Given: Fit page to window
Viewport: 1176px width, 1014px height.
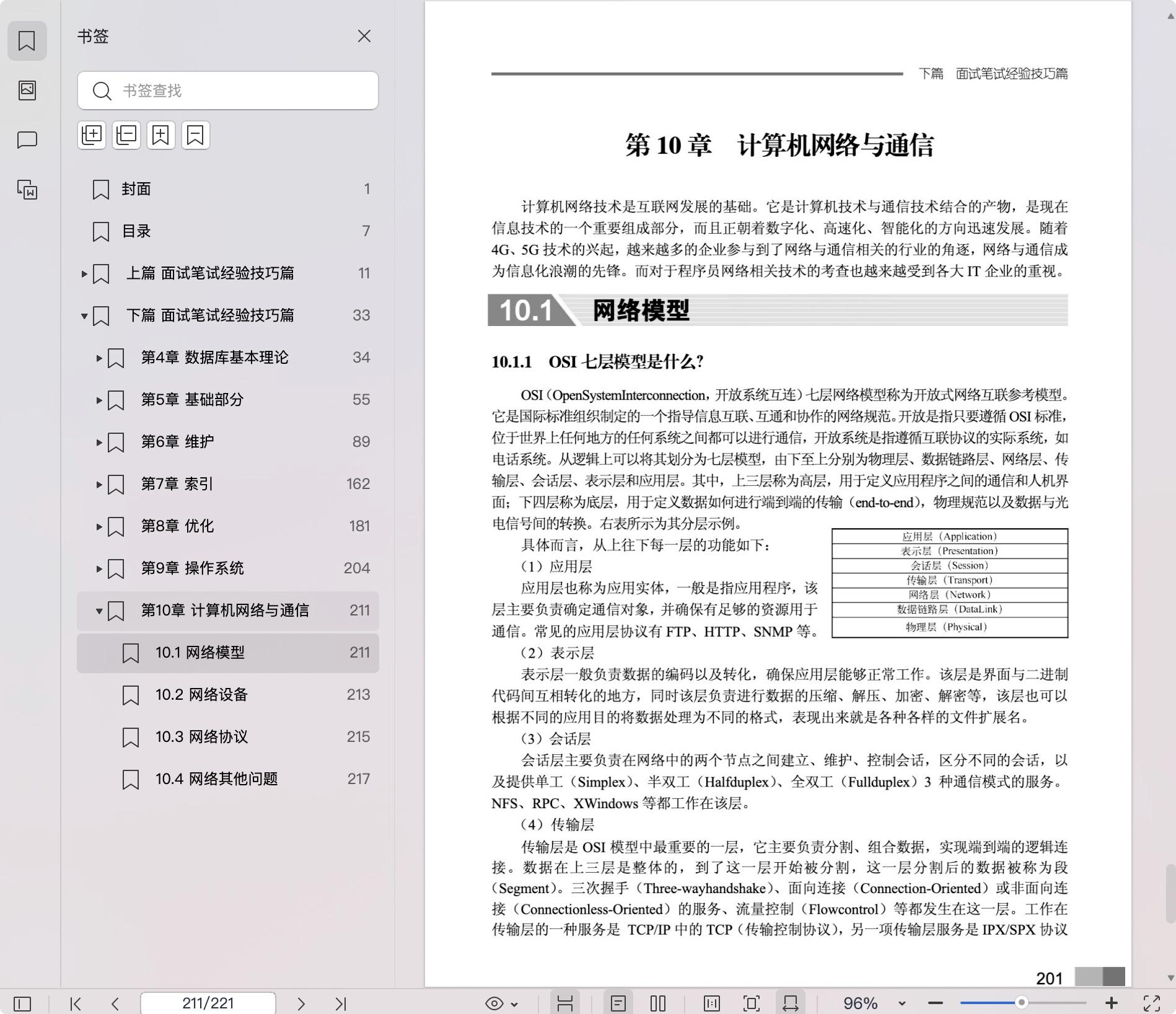Looking at the screenshot, I should 752,1003.
